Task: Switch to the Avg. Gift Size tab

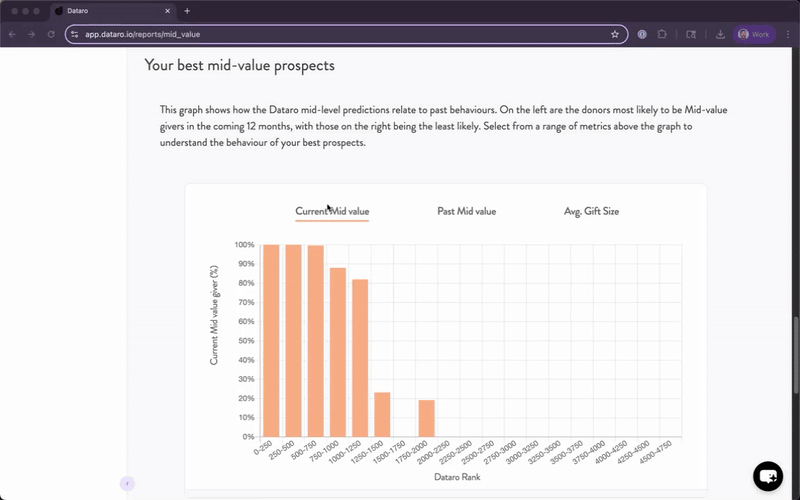Action: (591, 211)
